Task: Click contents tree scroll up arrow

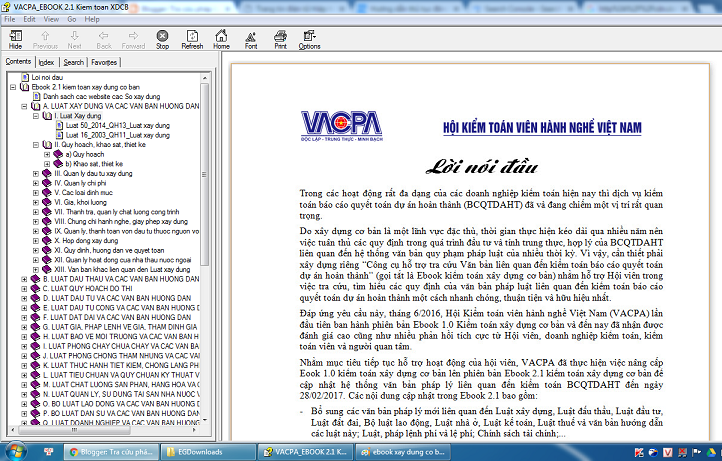Action: [x=205, y=78]
